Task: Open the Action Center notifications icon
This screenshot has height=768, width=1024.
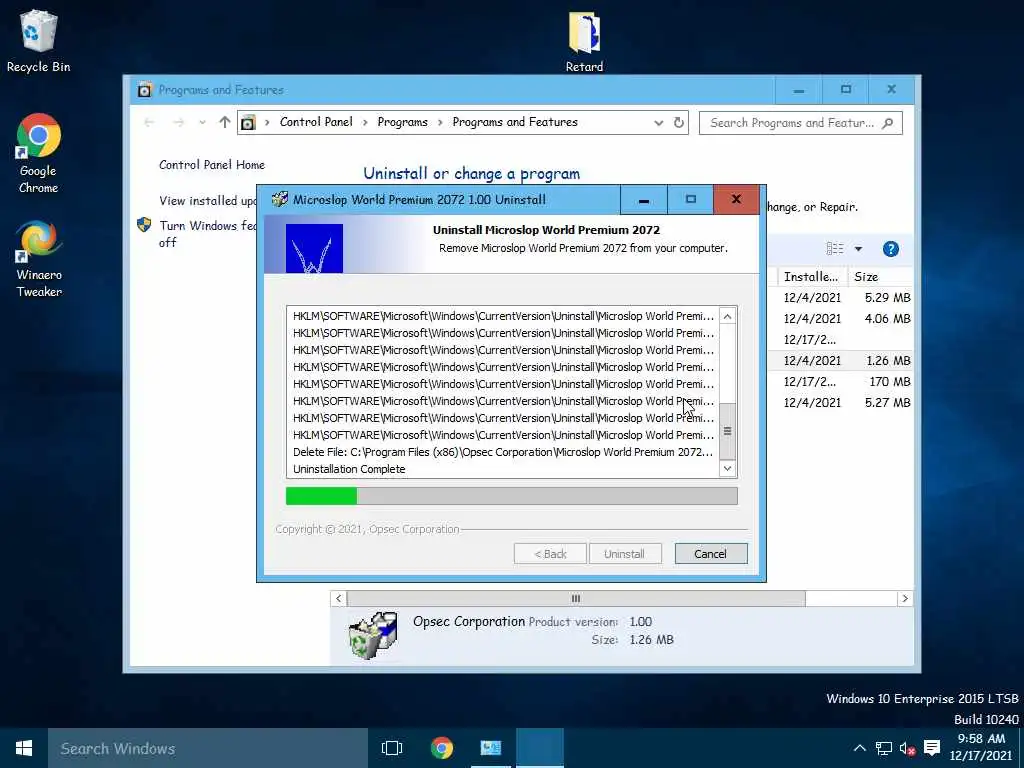Action: (932, 748)
